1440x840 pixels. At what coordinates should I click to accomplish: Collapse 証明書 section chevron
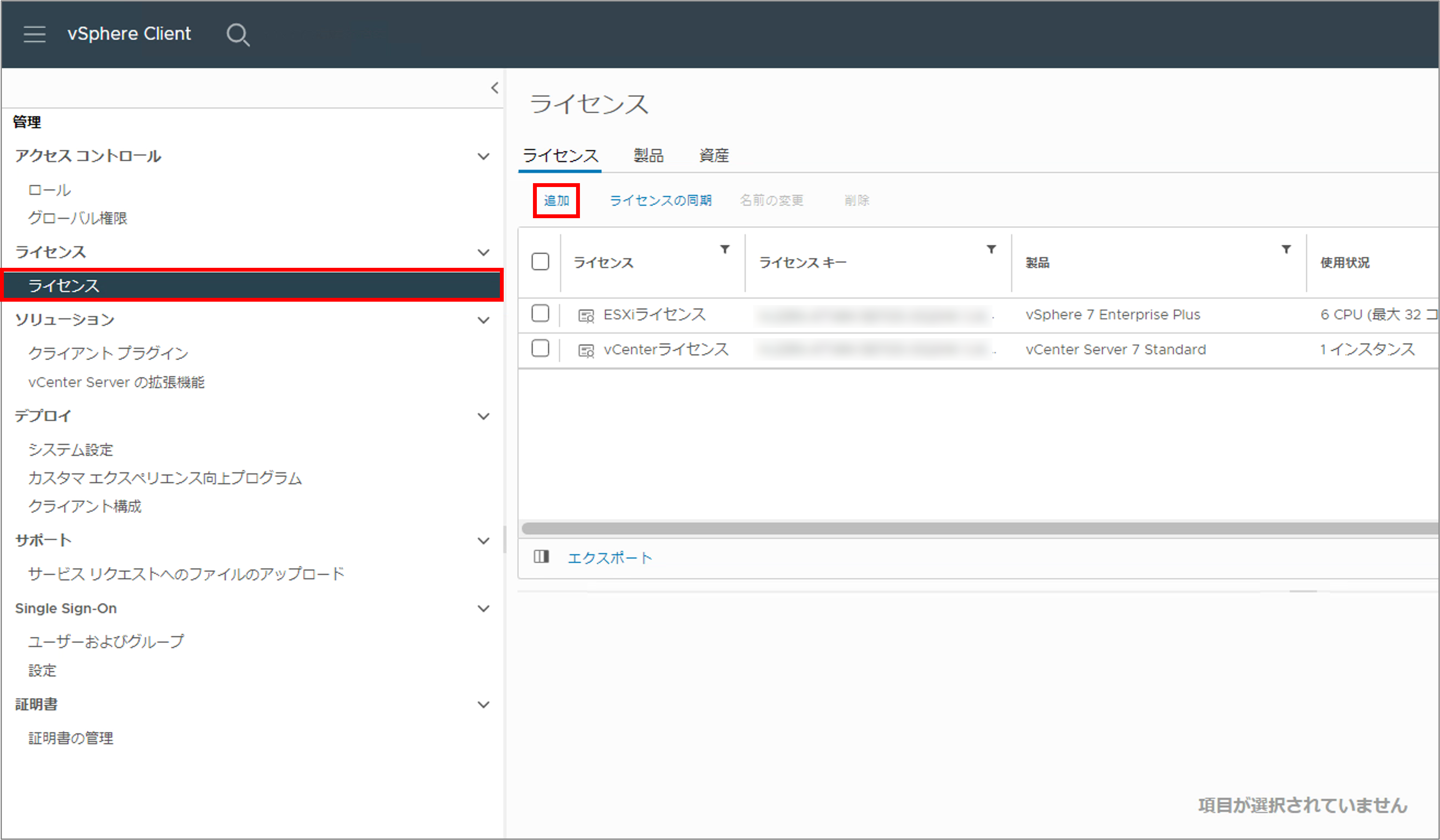pos(483,705)
